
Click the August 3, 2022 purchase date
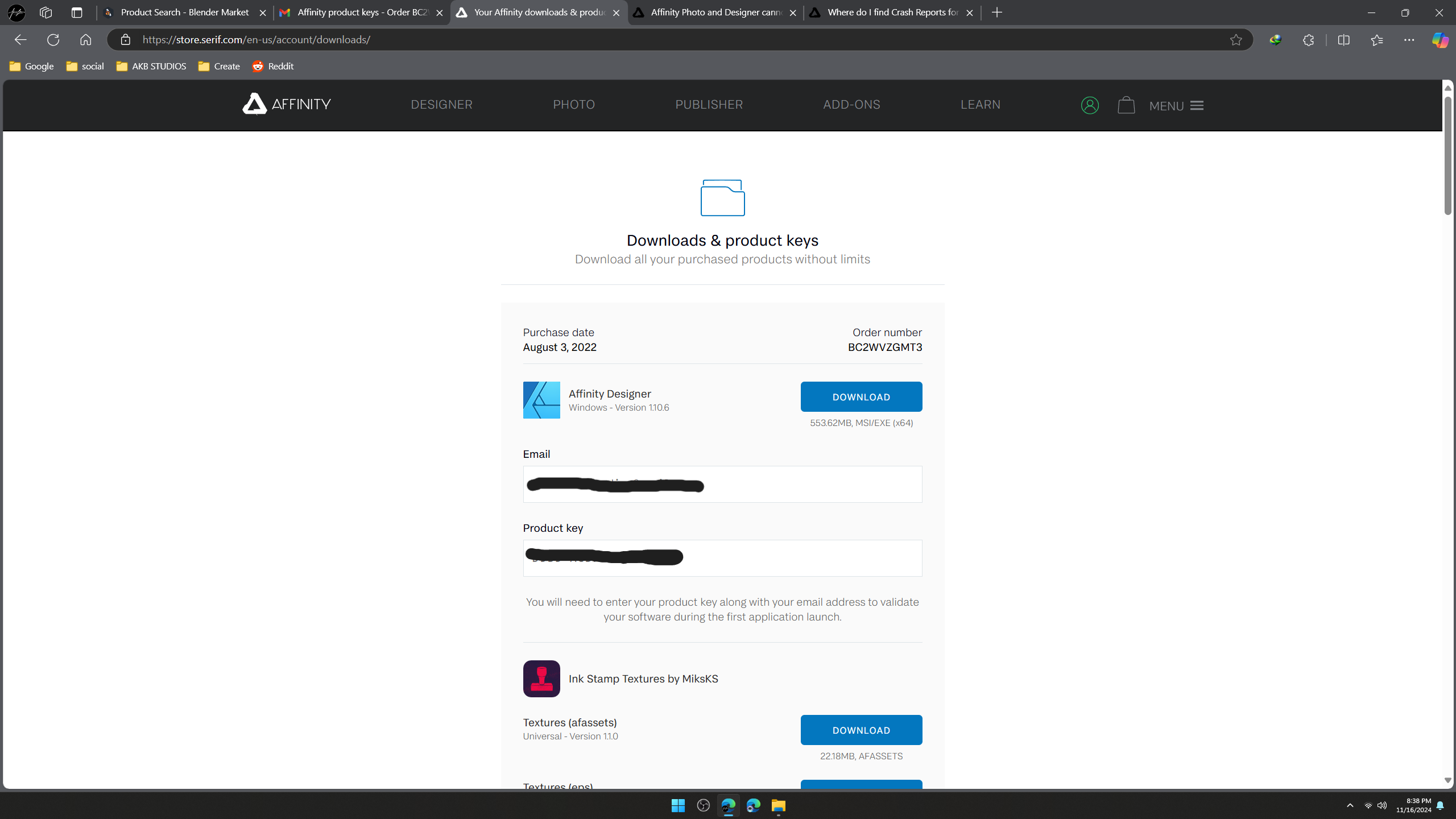click(x=560, y=347)
